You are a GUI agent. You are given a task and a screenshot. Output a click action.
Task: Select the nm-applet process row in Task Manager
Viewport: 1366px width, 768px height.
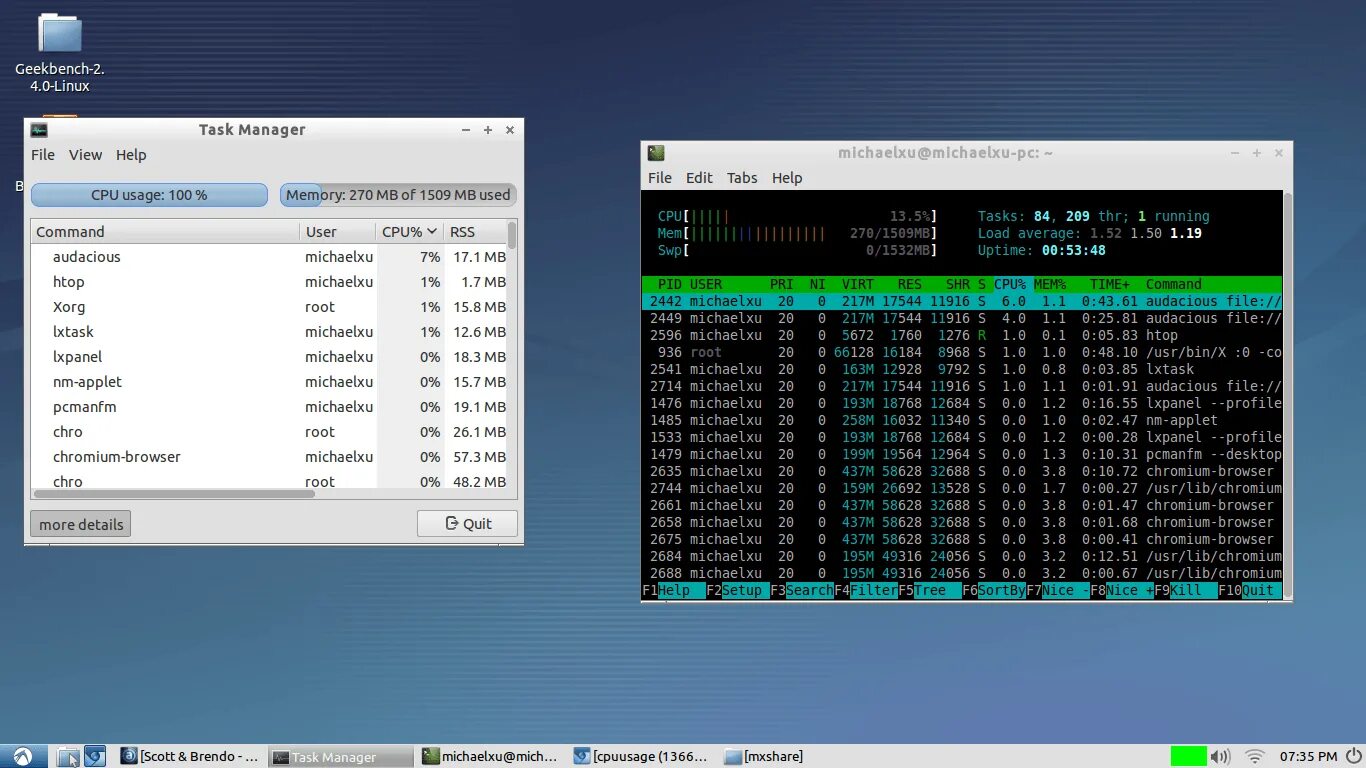coord(270,382)
